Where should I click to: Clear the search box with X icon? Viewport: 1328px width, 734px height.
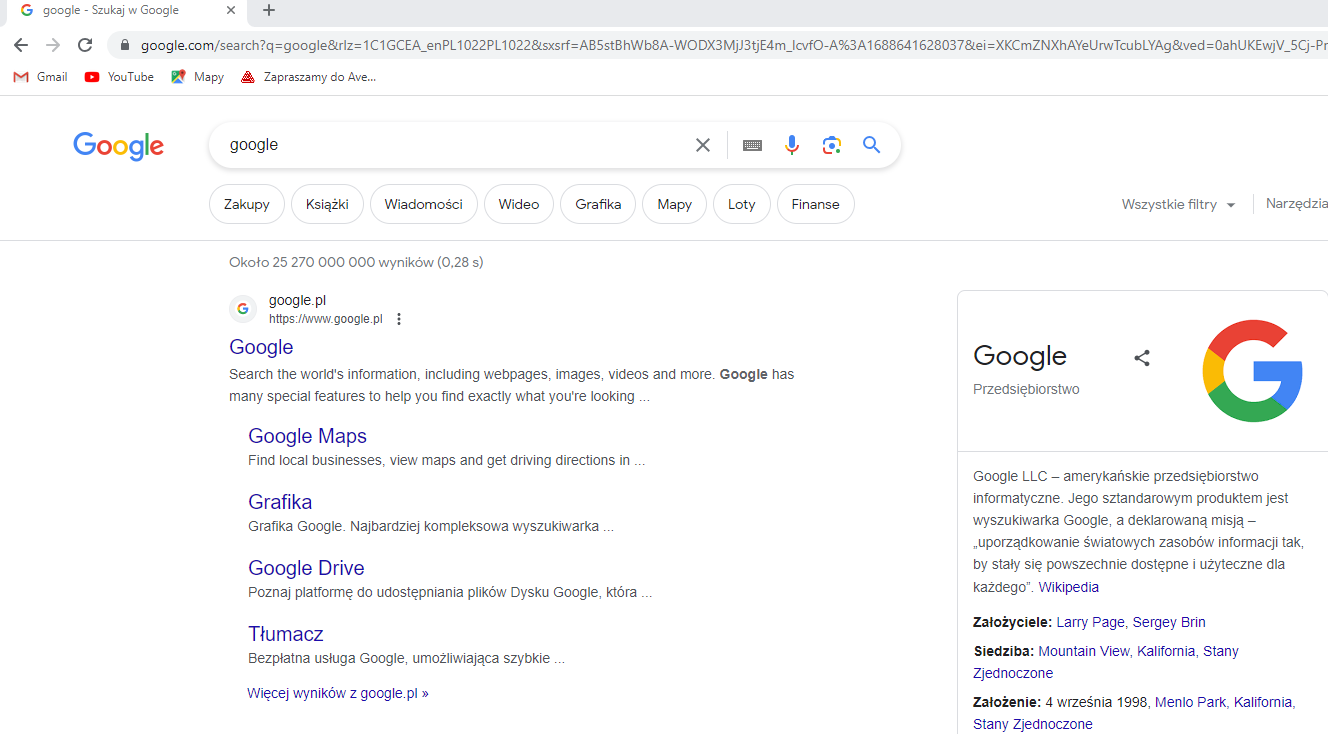(703, 145)
